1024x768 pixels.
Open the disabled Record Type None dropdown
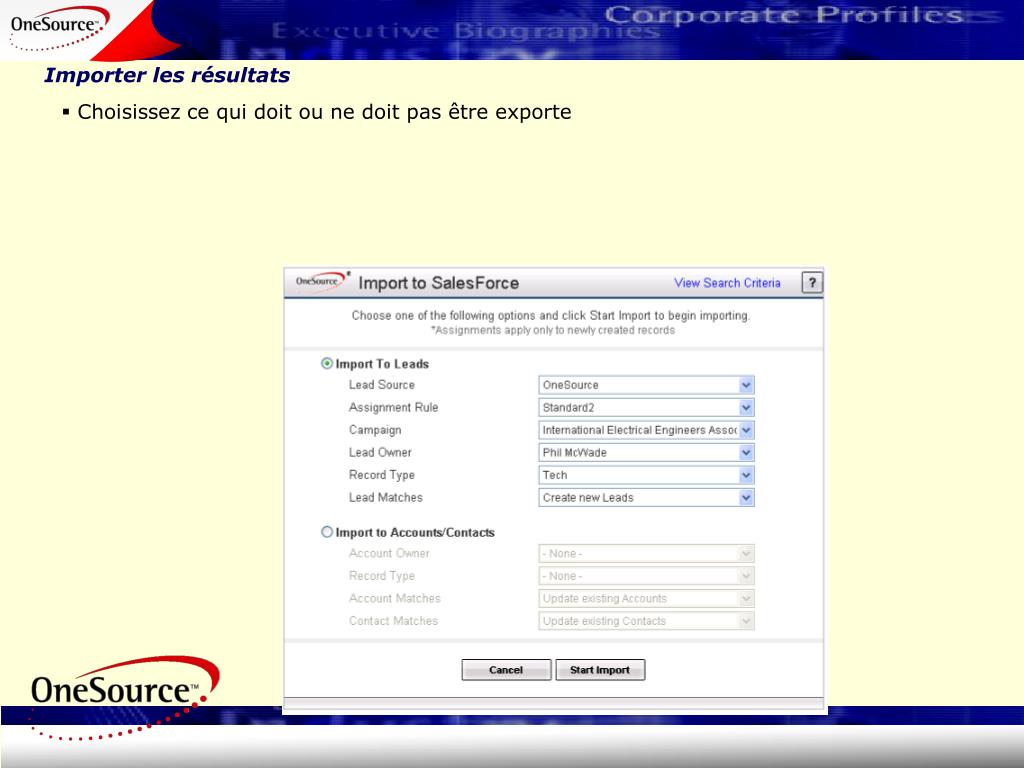646,576
